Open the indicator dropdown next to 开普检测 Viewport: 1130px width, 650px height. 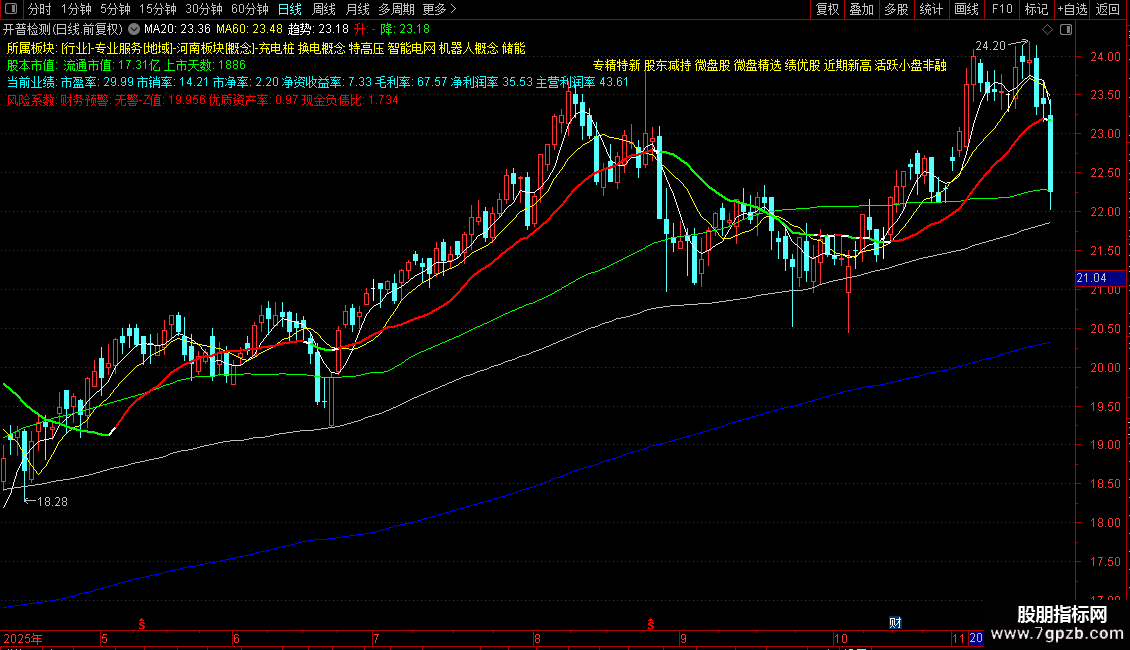pos(134,29)
